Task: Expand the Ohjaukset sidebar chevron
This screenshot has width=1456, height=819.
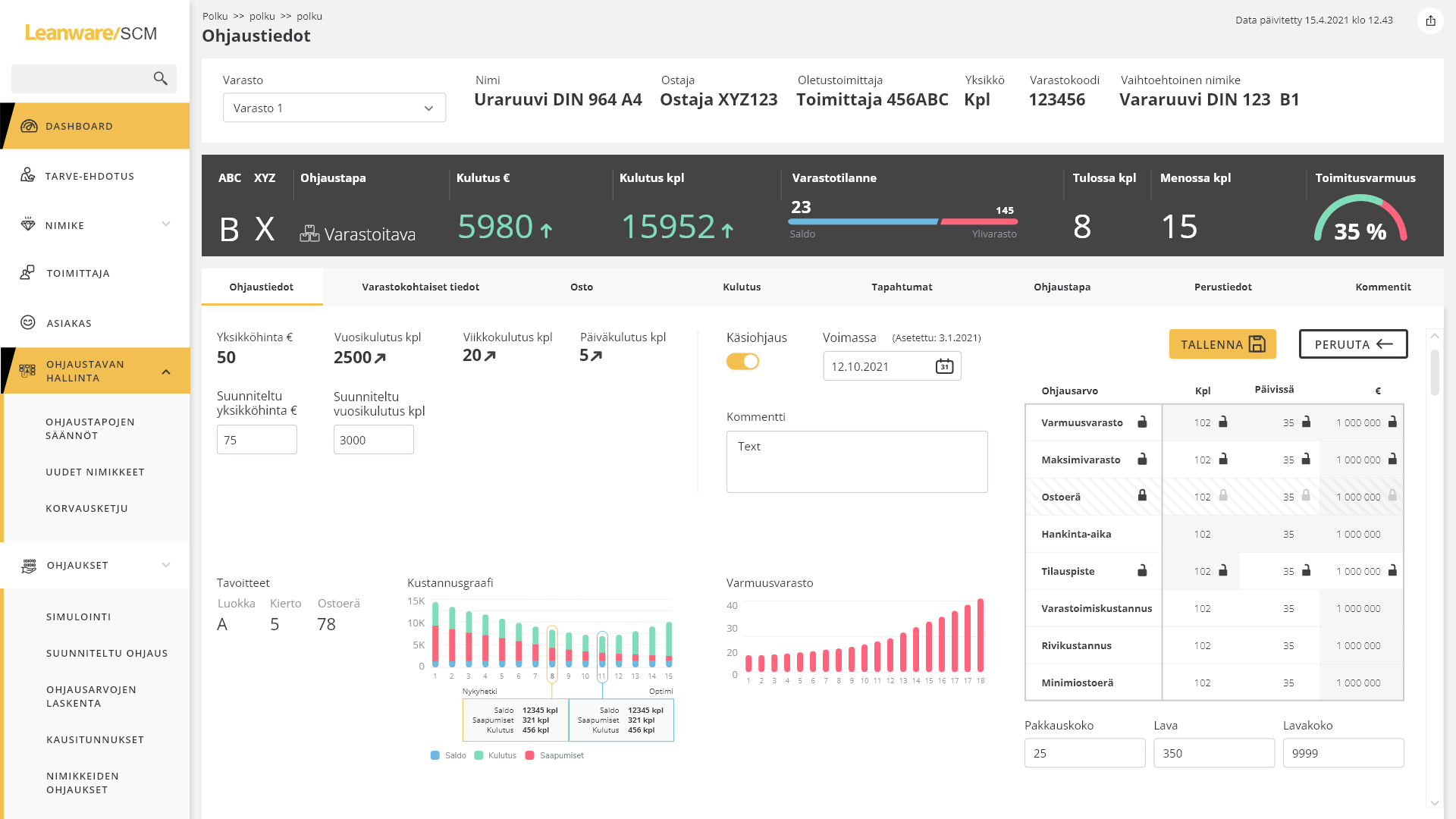Action: [x=166, y=565]
